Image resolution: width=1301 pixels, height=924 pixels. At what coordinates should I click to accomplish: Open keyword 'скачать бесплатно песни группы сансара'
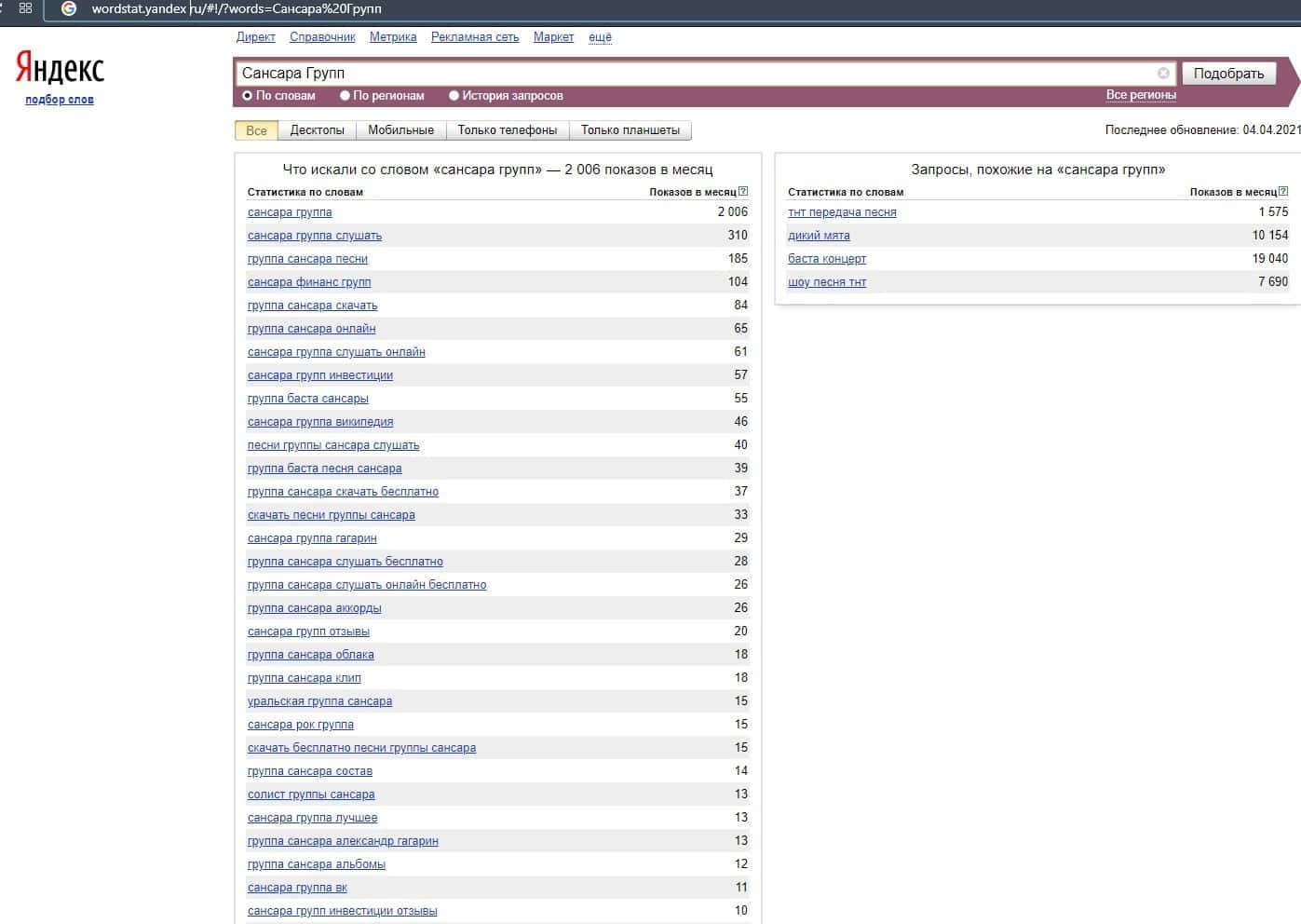point(361,748)
